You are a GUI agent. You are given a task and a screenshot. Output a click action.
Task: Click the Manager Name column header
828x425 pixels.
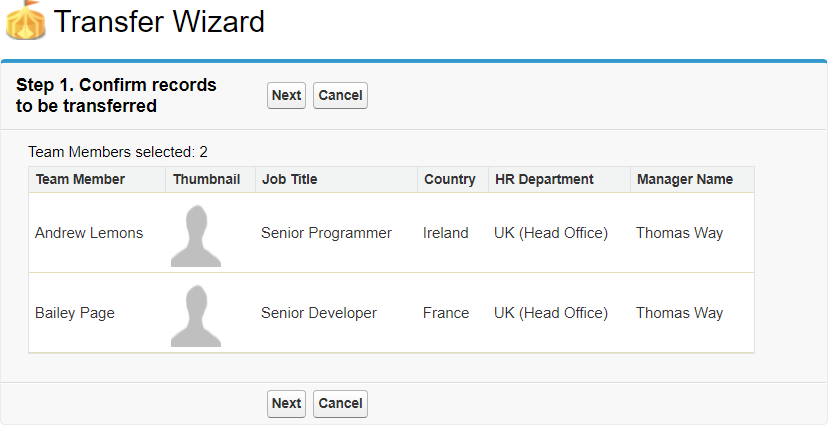(685, 180)
